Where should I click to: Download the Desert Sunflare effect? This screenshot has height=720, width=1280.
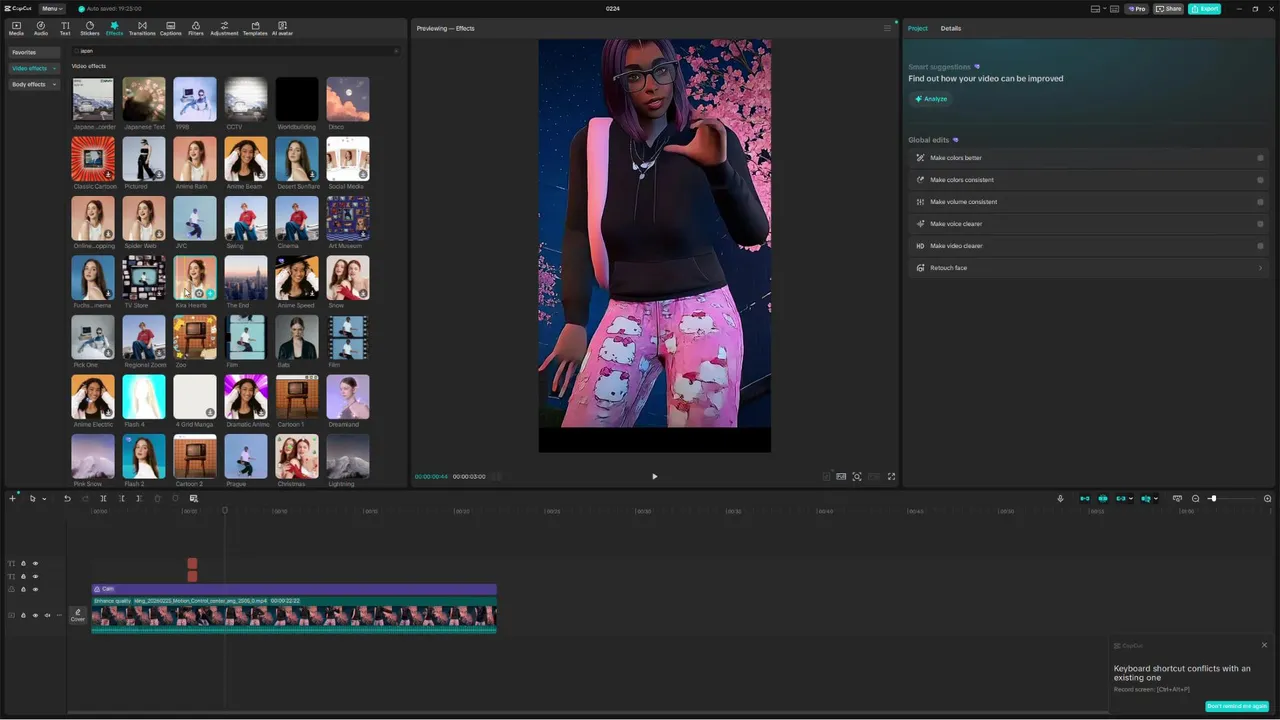[312, 174]
